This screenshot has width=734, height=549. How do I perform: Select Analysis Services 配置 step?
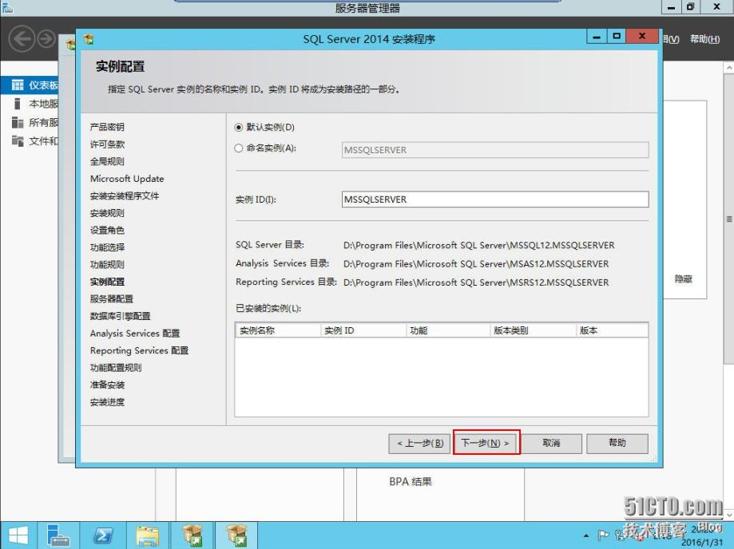click(x=135, y=333)
